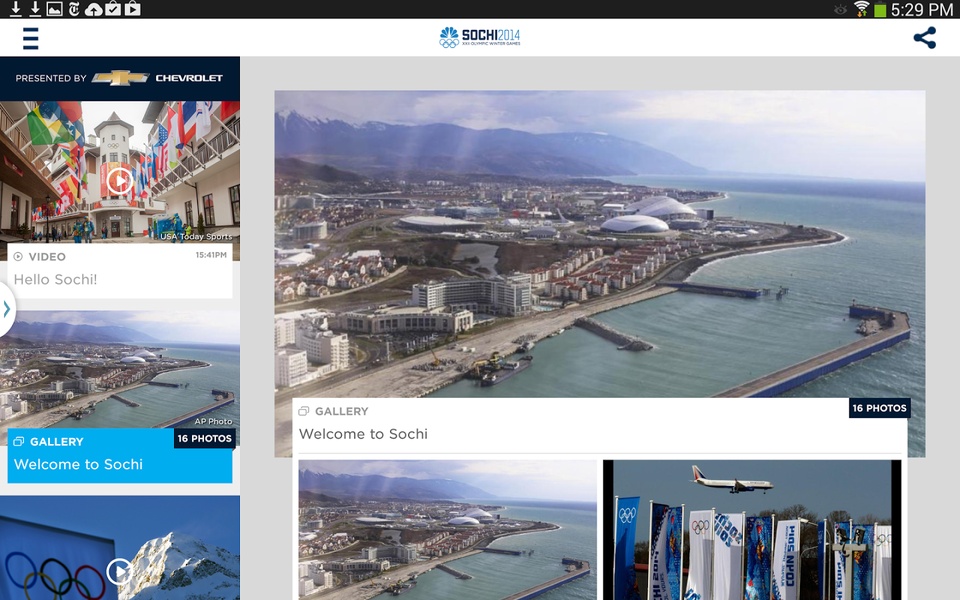Viewport: 960px width, 600px height.
Task: Tap the GALLERY label in the blue sidebar card
Action: 56,441
